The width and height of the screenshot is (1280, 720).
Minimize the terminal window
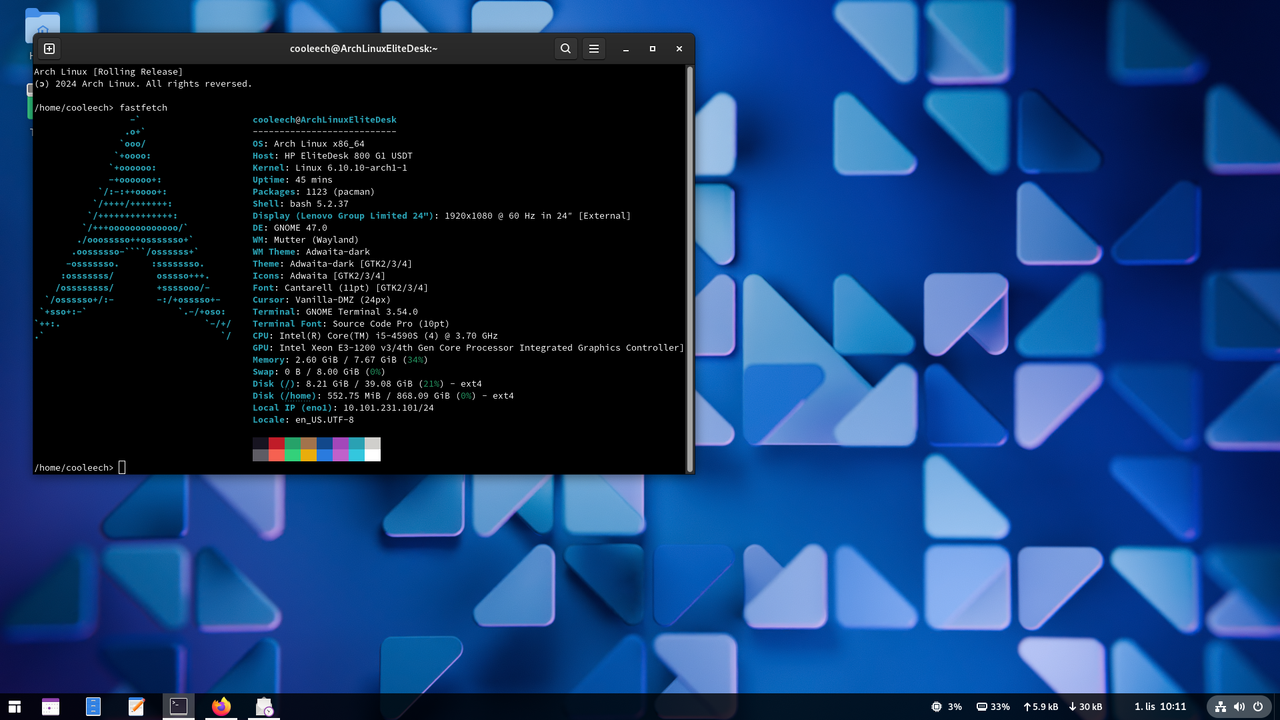[x=625, y=48]
